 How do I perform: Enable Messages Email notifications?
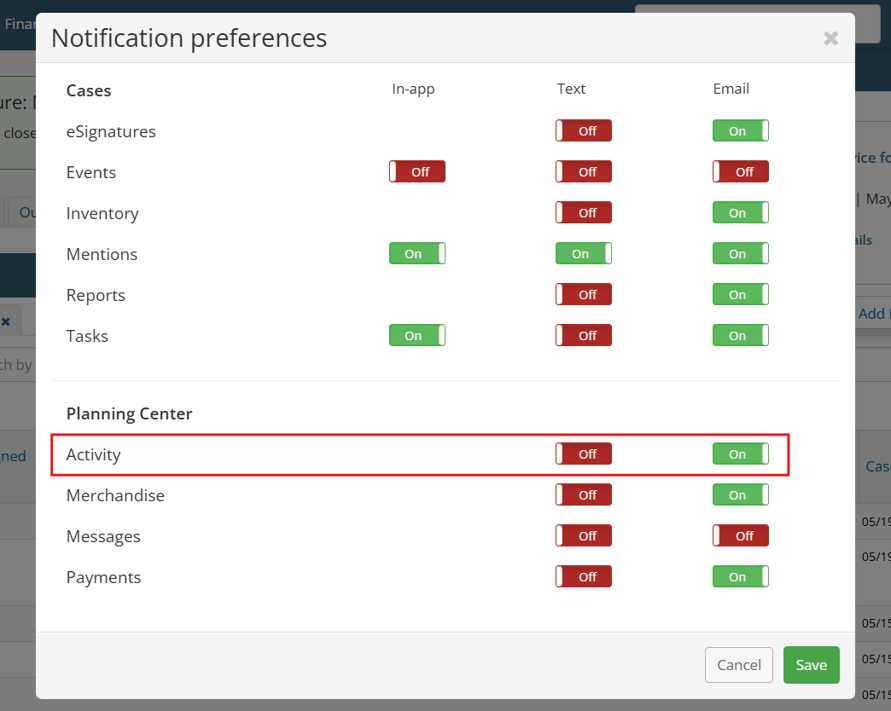pos(740,536)
